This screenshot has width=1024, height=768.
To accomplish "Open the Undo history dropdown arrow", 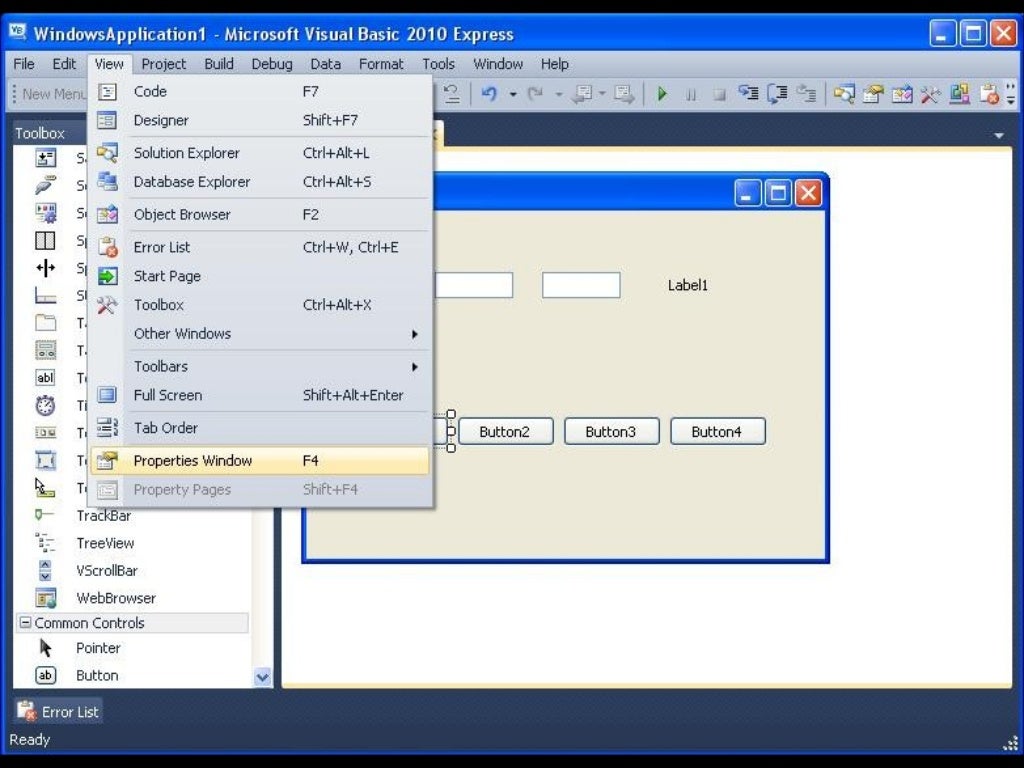I will 513,95.
